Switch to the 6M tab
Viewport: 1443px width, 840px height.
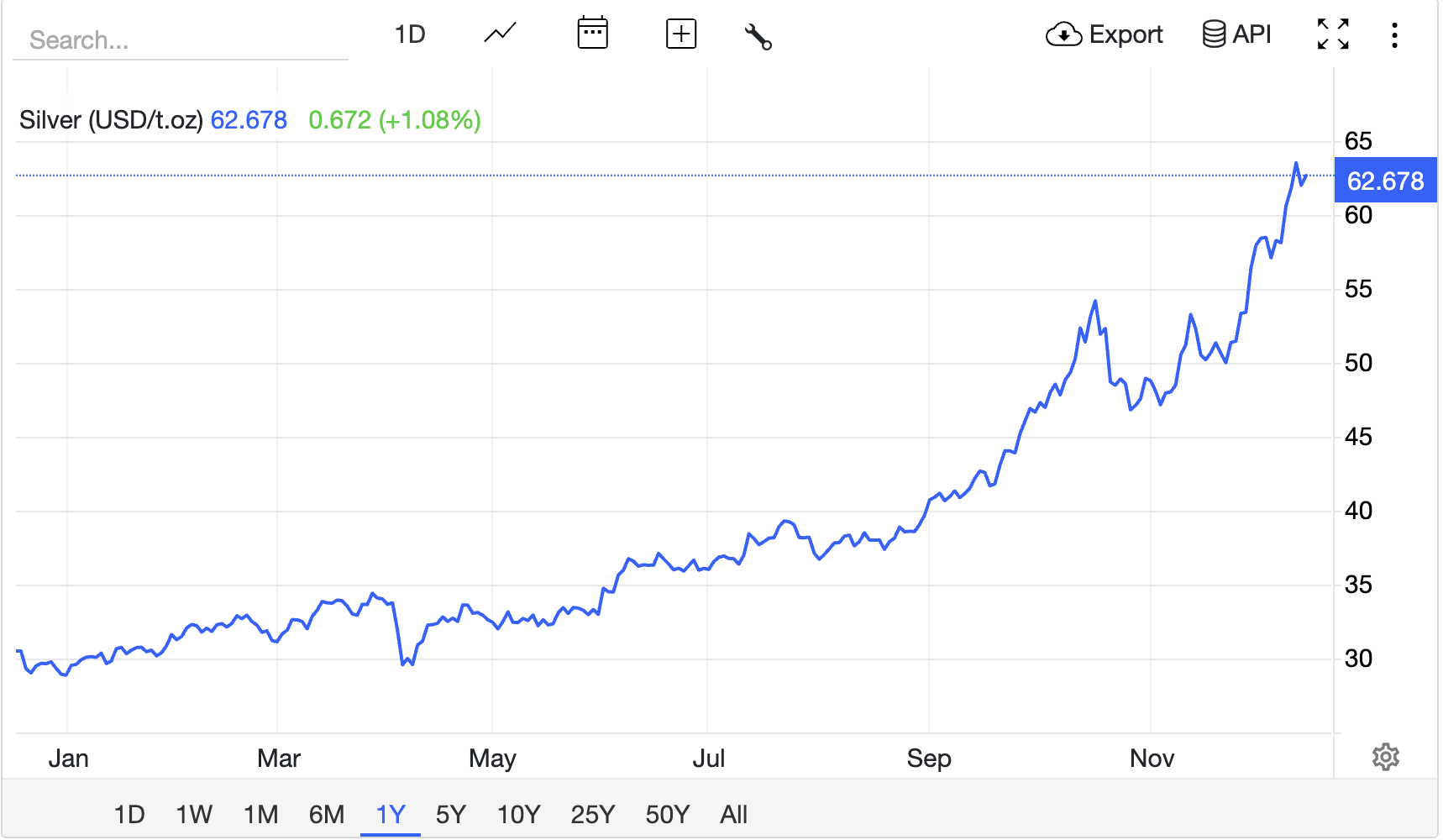pyautogui.click(x=326, y=813)
